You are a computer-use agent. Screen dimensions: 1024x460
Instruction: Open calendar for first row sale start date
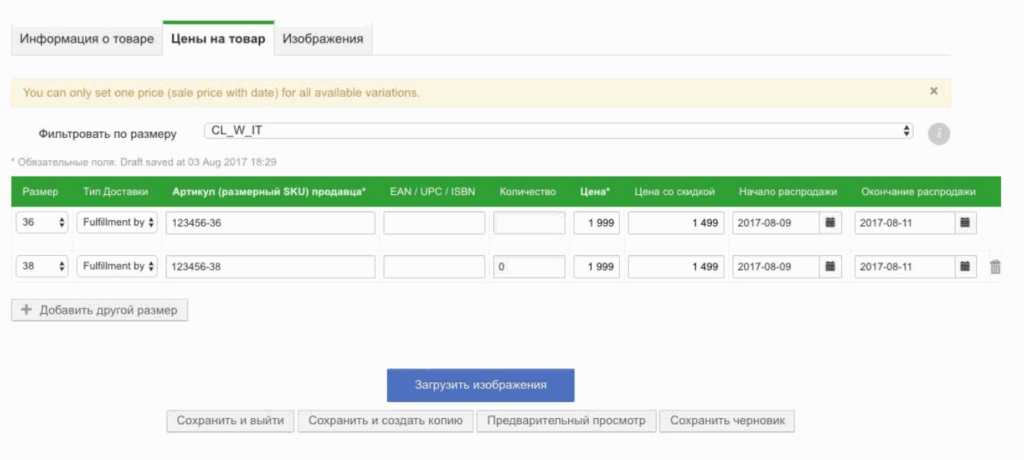(x=830, y=223)
